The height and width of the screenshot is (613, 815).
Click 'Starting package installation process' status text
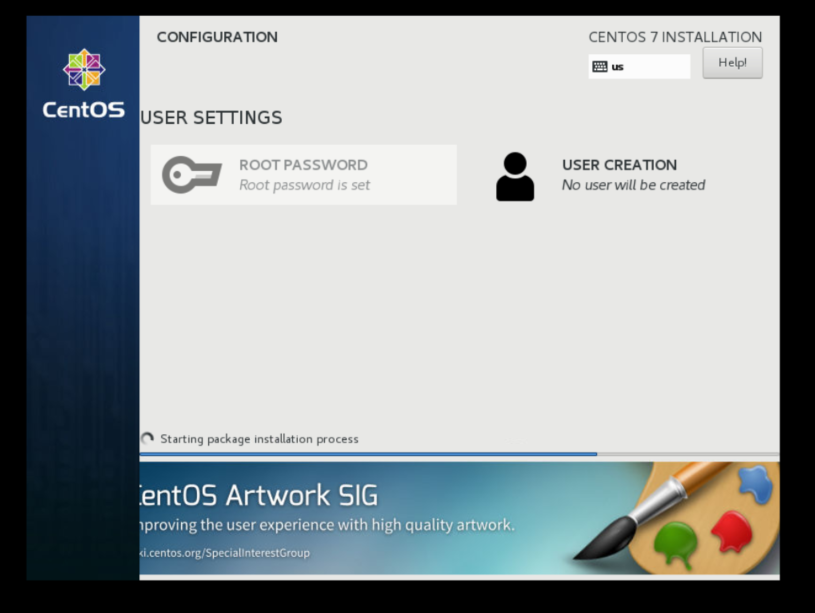pos(259,439)
